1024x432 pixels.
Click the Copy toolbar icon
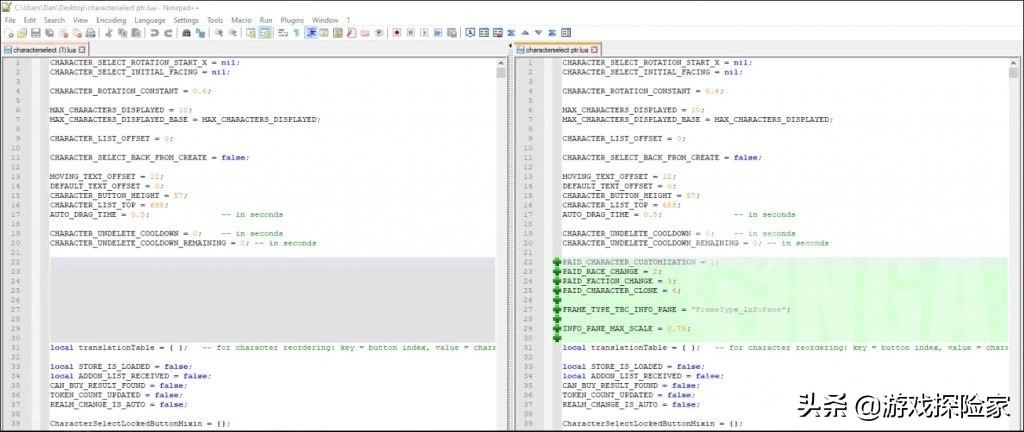pyautogui.click(x=122, y=33)
